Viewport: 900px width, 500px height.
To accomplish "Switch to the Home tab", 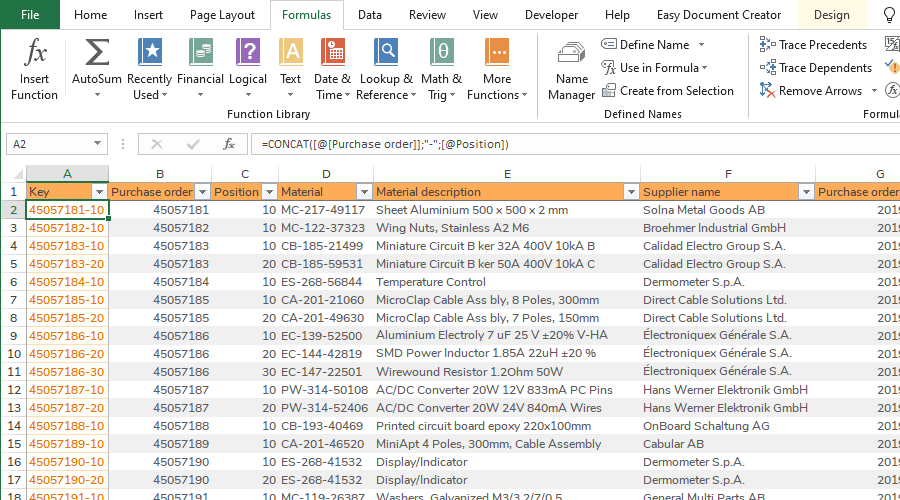I will coord(90,15).
